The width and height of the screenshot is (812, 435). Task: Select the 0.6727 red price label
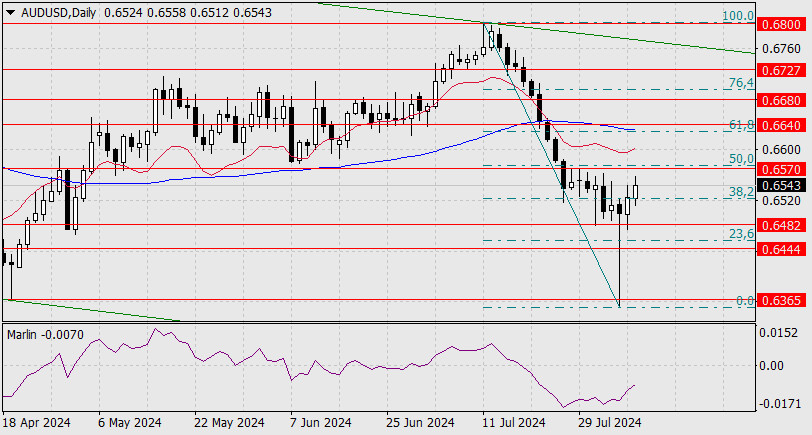pos(782,69)
